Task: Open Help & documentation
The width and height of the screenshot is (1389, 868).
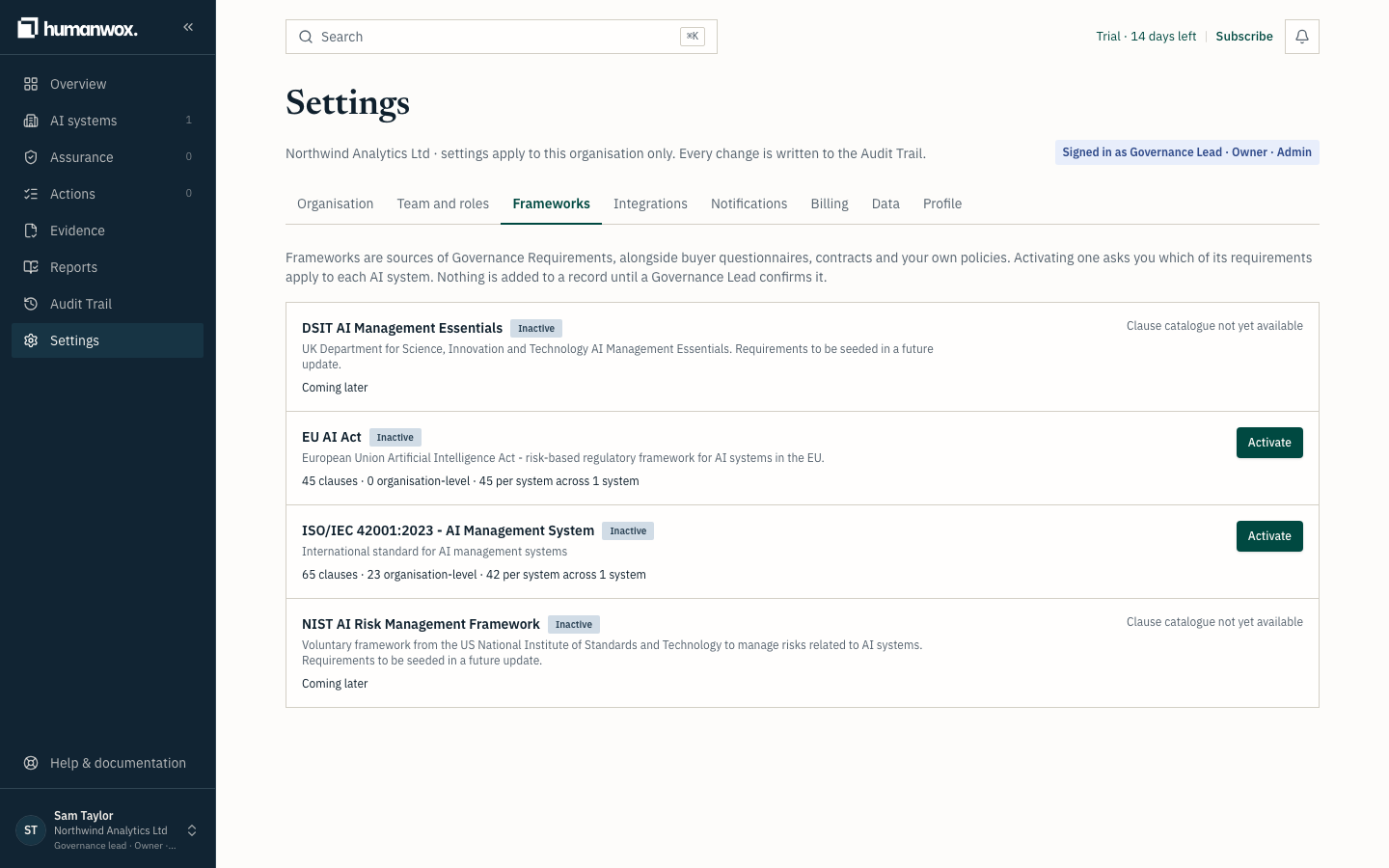Action: (x=107, y=763)
